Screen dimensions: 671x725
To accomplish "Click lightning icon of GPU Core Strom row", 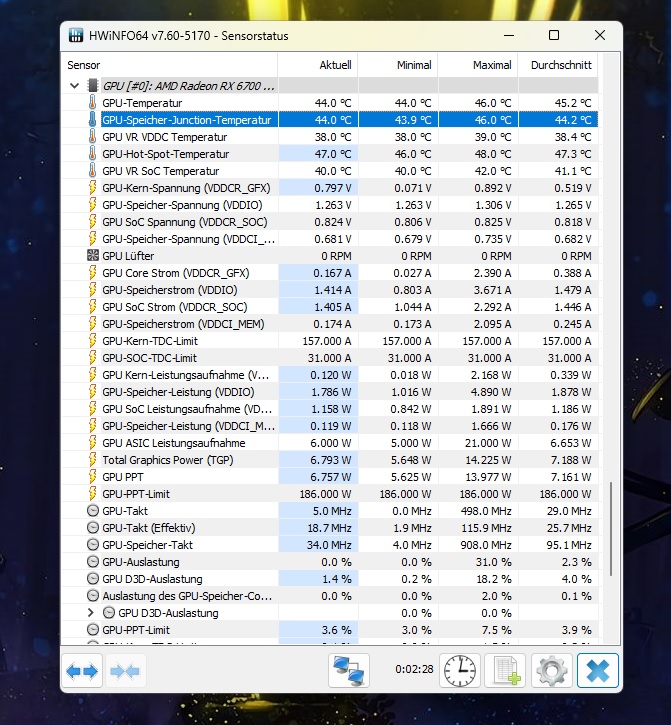I will 92,273.
